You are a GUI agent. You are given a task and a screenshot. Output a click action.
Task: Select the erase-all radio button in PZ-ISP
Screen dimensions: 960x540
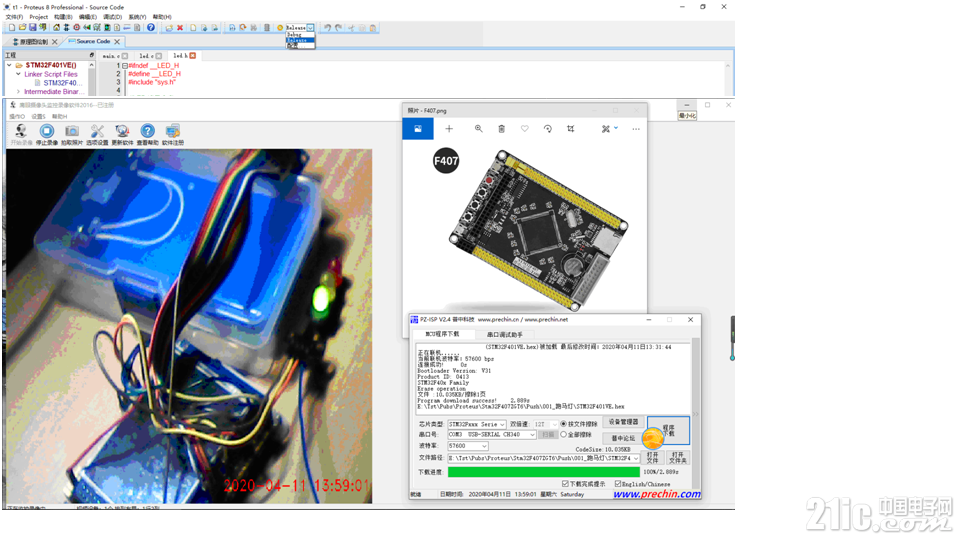[x=563, y=434]
